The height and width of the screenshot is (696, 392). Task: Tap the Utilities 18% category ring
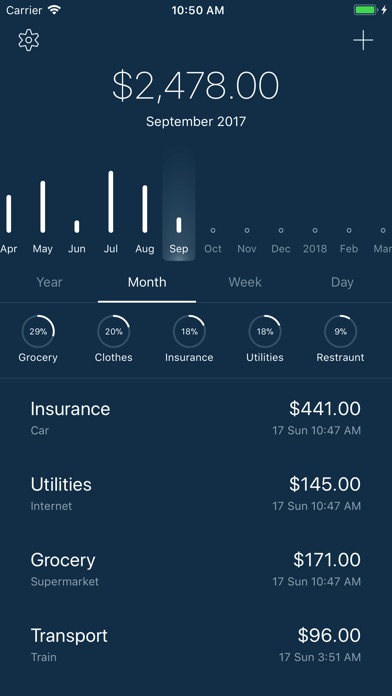(265, 331)
